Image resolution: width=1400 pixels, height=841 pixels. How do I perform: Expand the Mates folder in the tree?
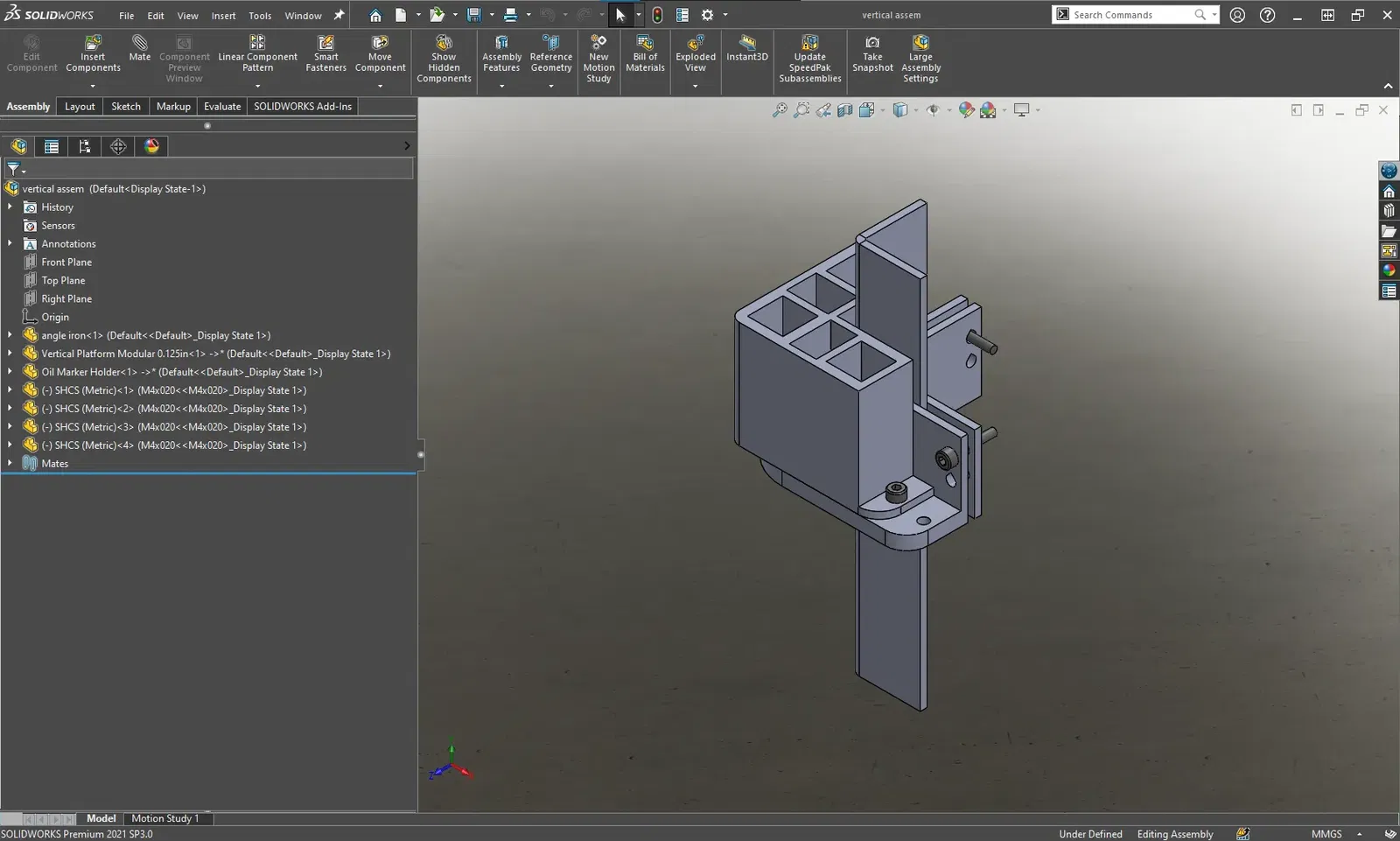click(x=10, y=463)
